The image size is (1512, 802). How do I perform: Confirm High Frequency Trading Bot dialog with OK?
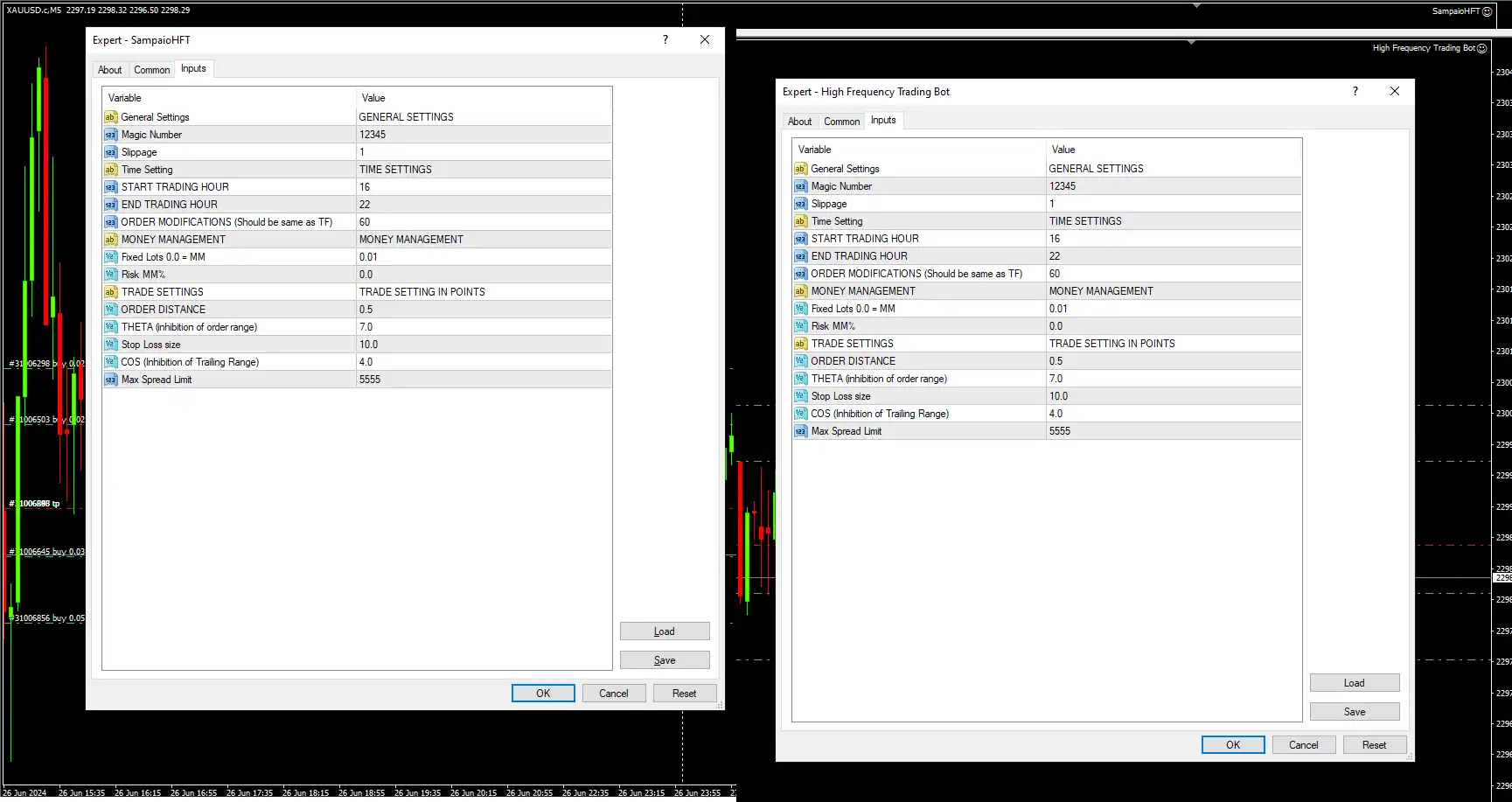pyautogui.click(x=1233, y=745)
